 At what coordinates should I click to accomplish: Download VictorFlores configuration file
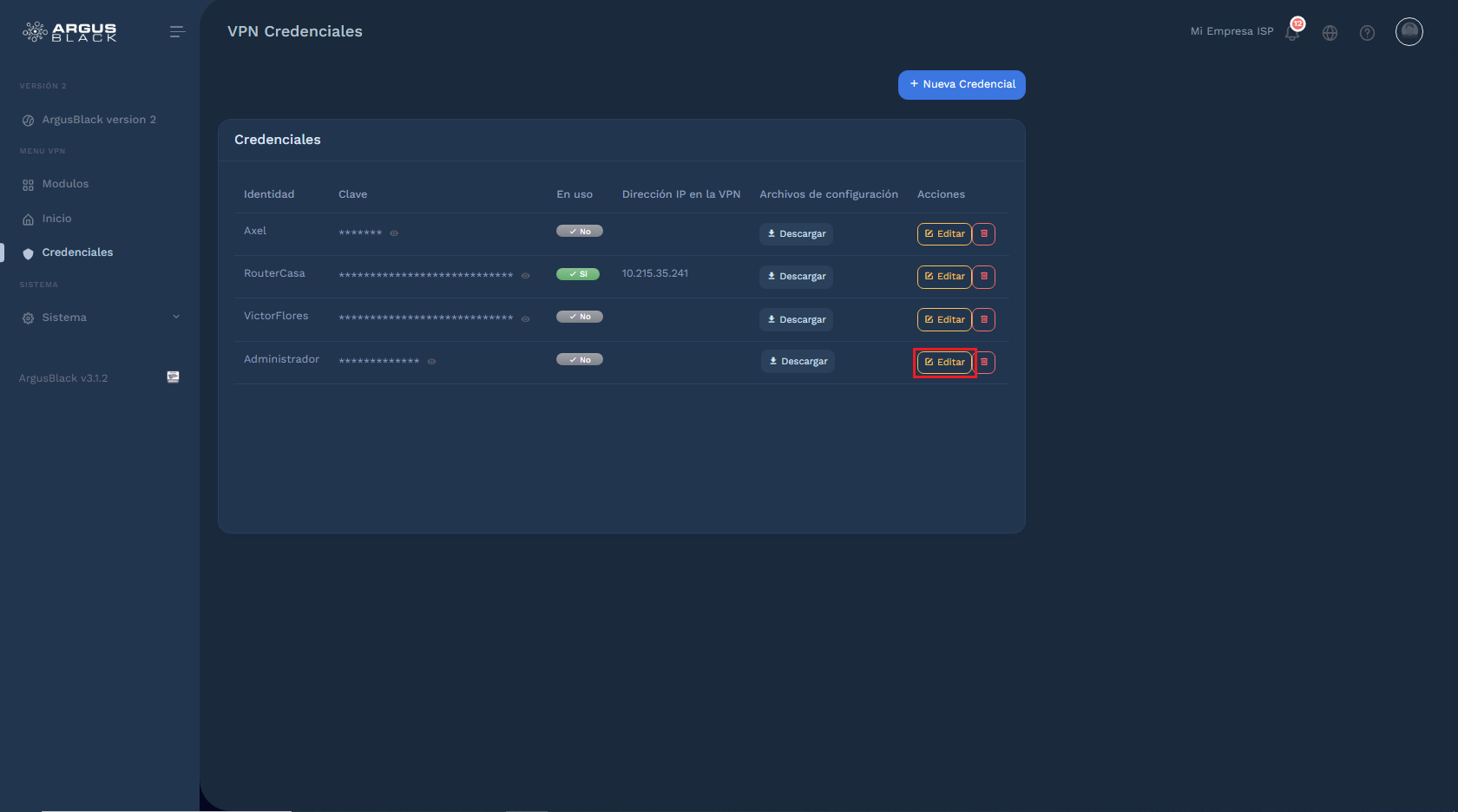tap(796, 319)
